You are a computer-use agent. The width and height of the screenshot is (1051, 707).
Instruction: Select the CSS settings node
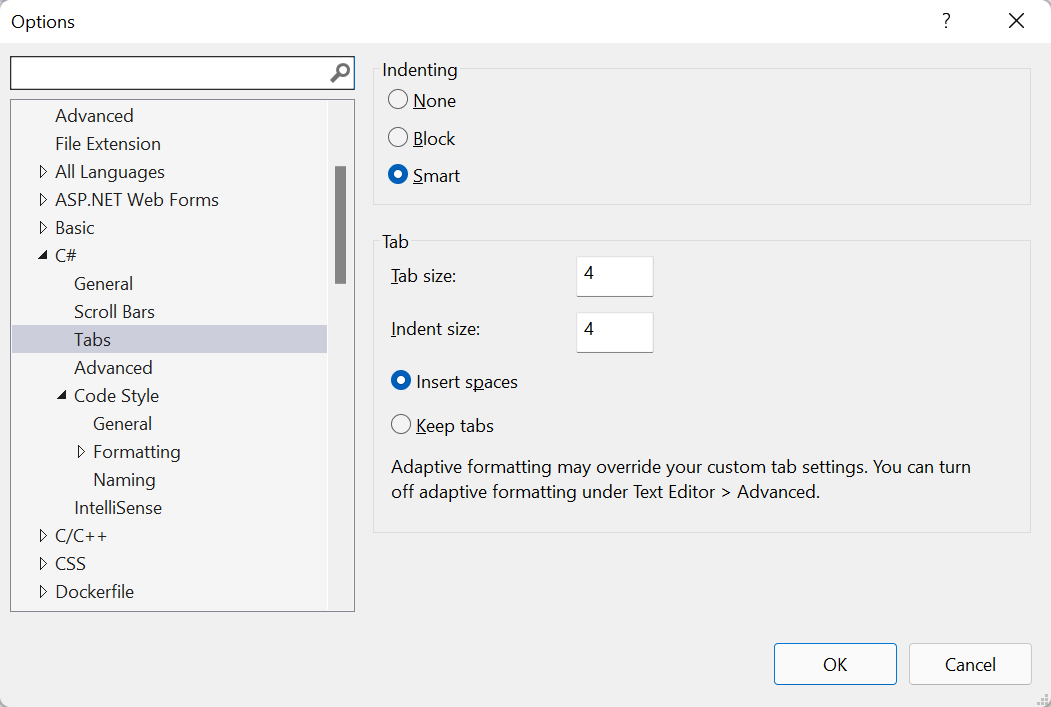pos(69,563)
